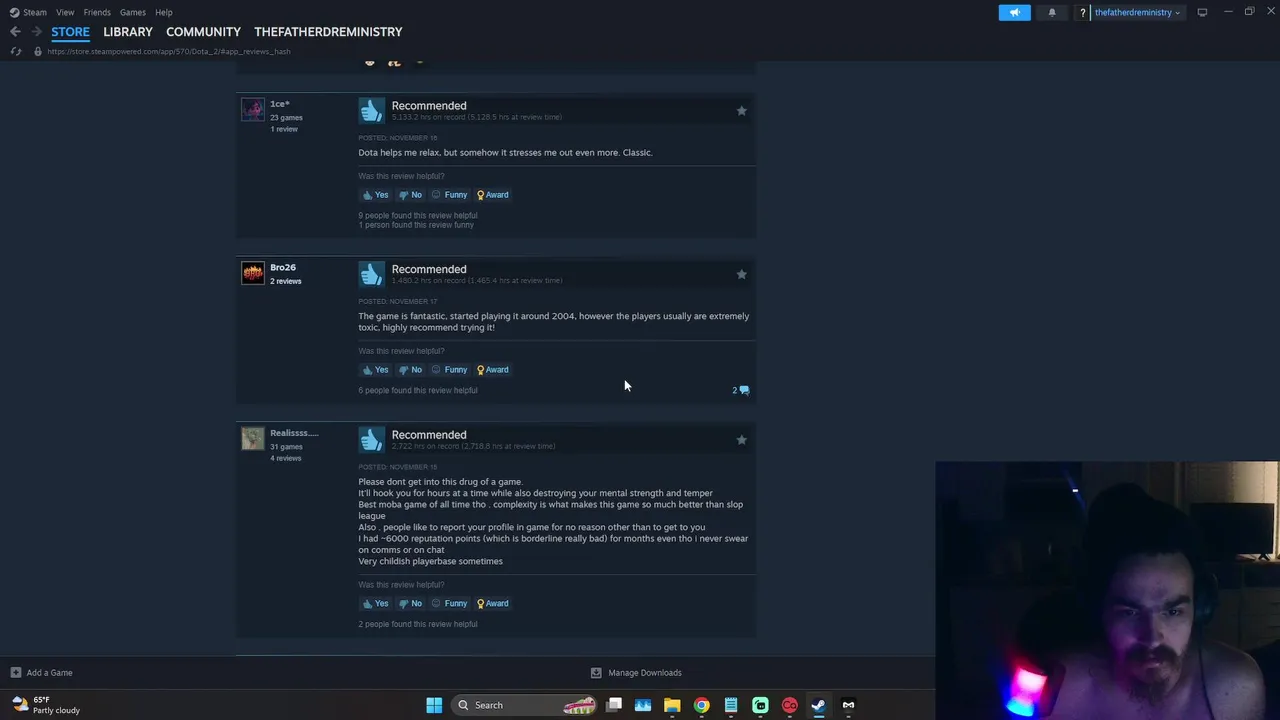Open the Help menu
The image size is (1280, 720).
pyautogui.click(x=164, y=12)
